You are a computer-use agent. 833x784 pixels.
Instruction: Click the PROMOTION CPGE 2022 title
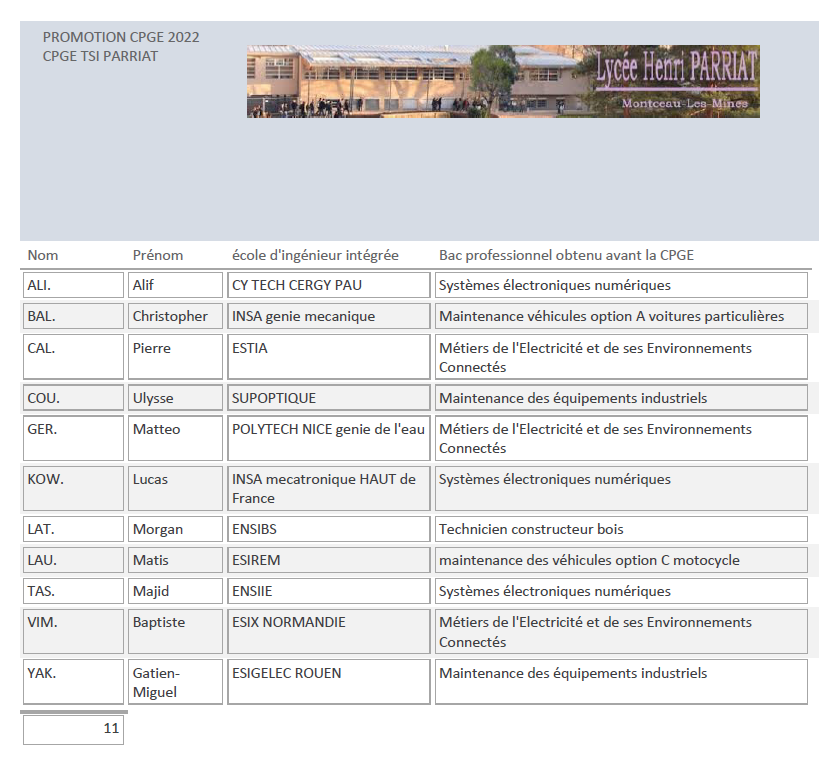point(121,37)
